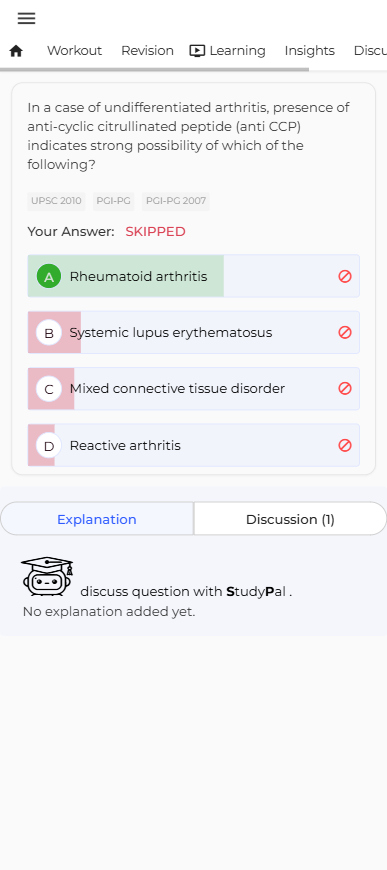Open the Revision tab
The image size is (387, 870).
point(147,50)
